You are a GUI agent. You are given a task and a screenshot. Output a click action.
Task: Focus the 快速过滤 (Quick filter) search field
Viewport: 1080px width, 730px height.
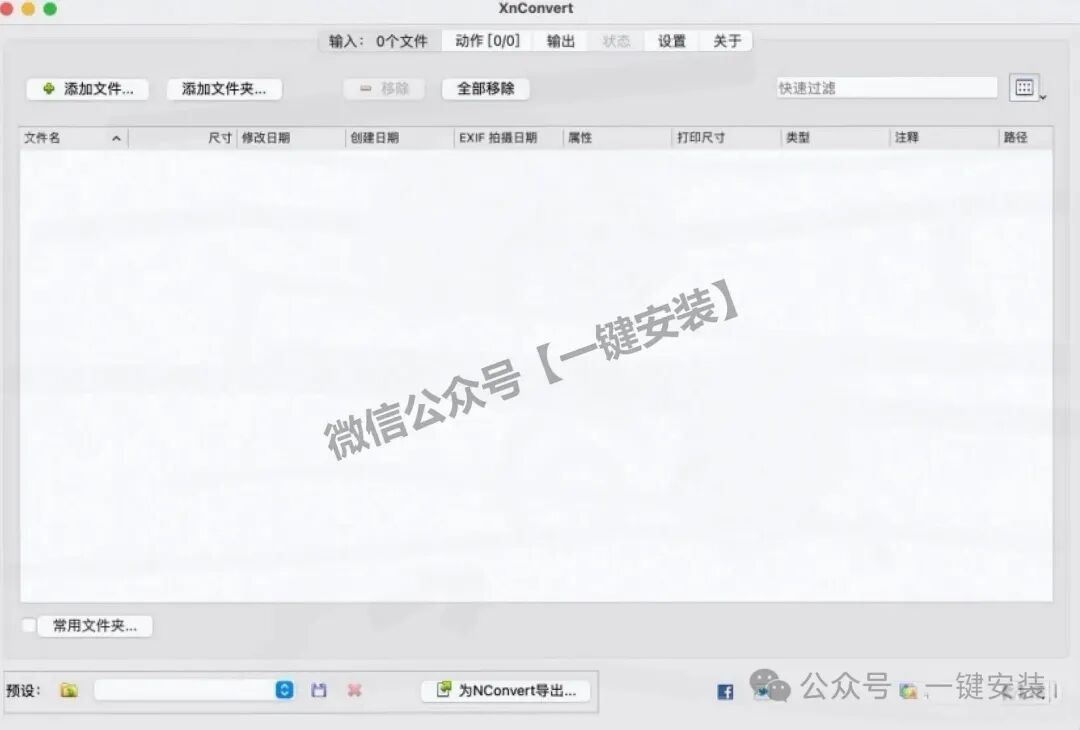886,88
